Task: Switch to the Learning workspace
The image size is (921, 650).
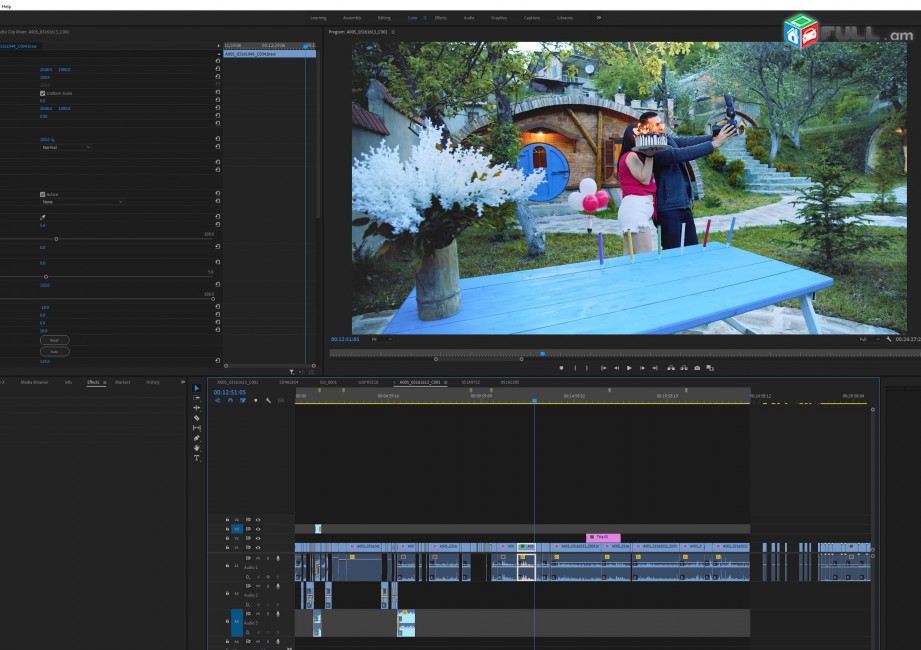Action: [x=318, y=18]
